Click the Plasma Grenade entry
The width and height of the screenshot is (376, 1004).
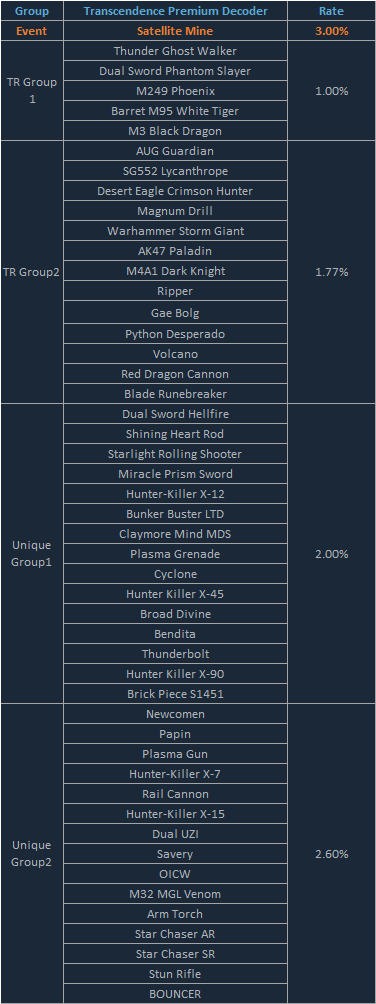[176, 554]
